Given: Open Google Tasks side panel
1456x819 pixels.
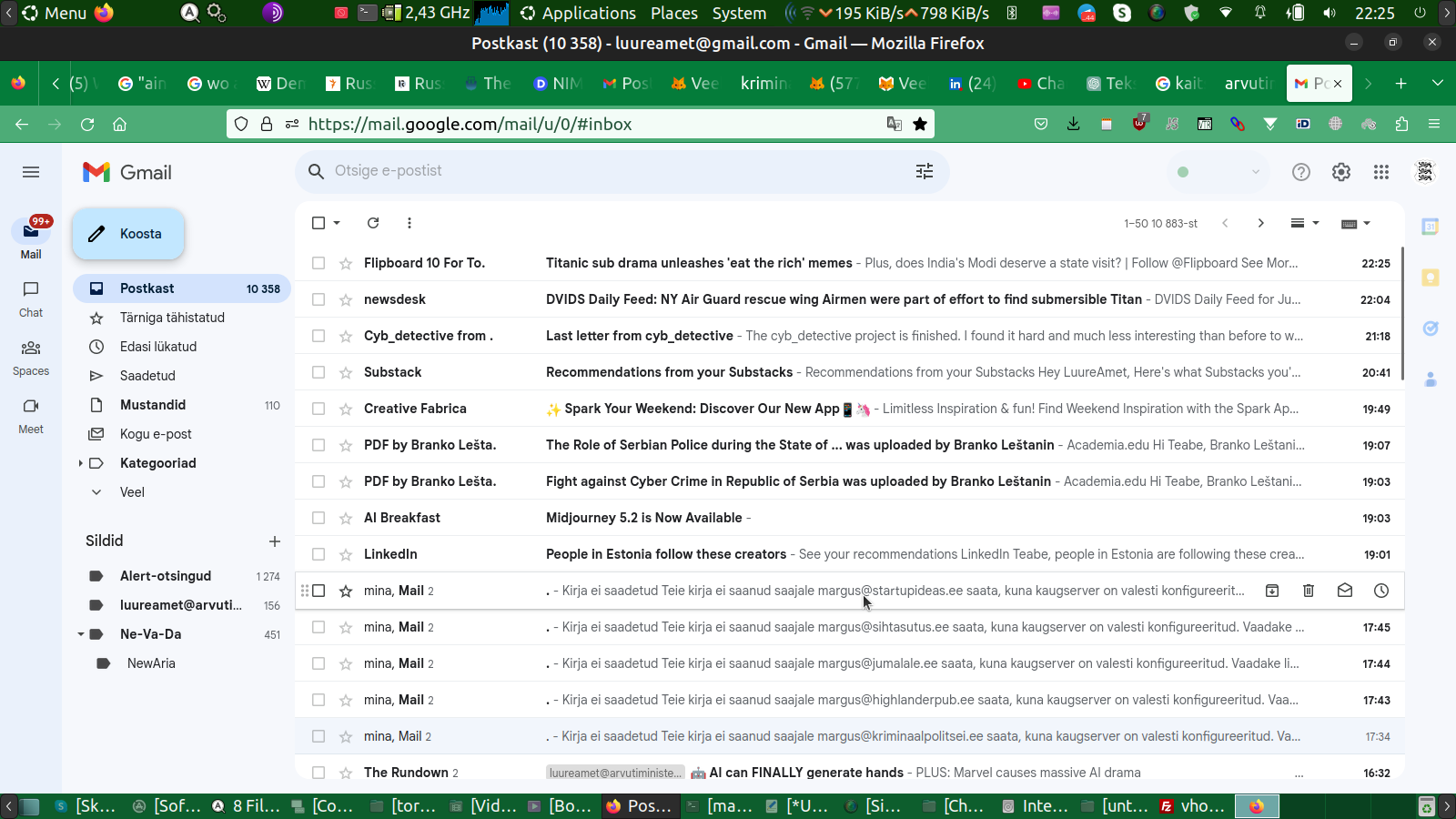Looking at the screenshot, I should coord(1431,329).
